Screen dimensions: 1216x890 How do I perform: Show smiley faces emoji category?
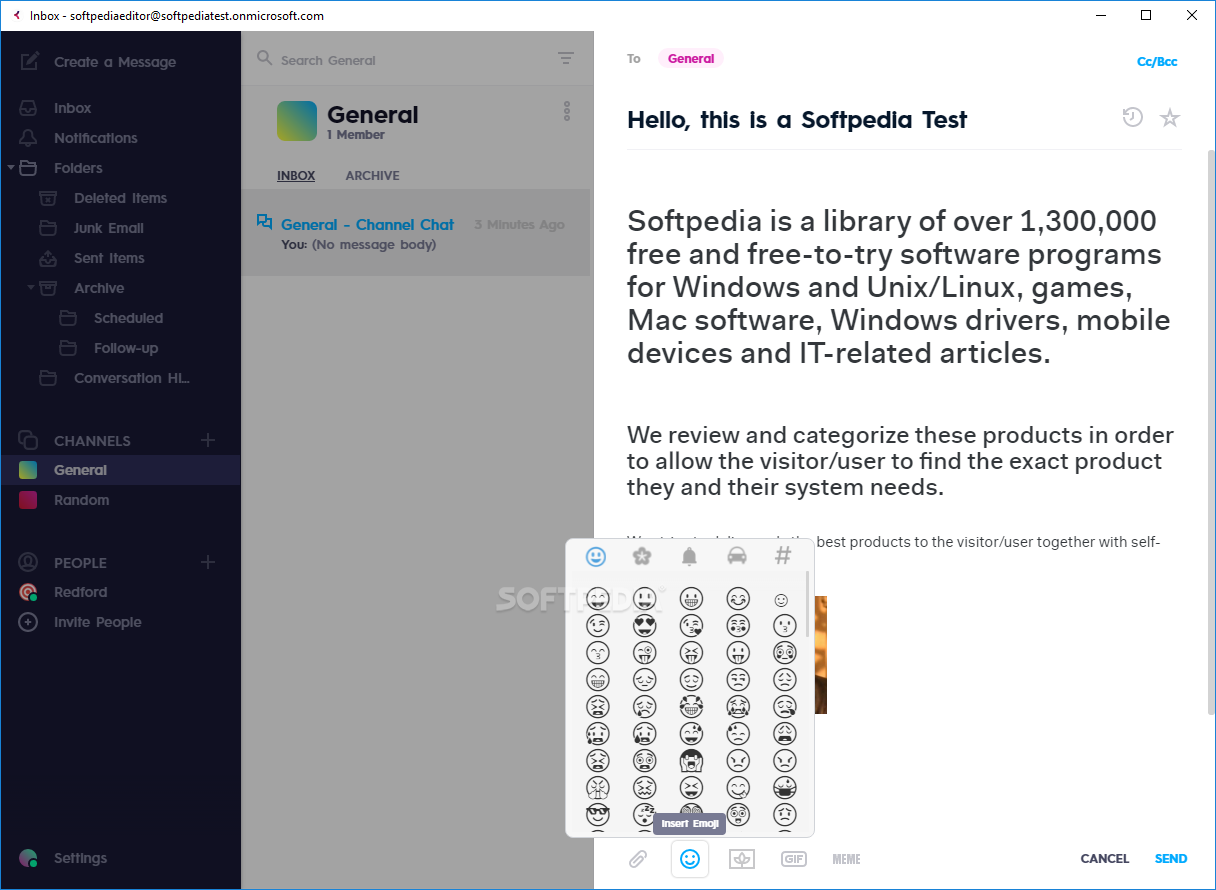pyautogui.click(x=596, y=556)
